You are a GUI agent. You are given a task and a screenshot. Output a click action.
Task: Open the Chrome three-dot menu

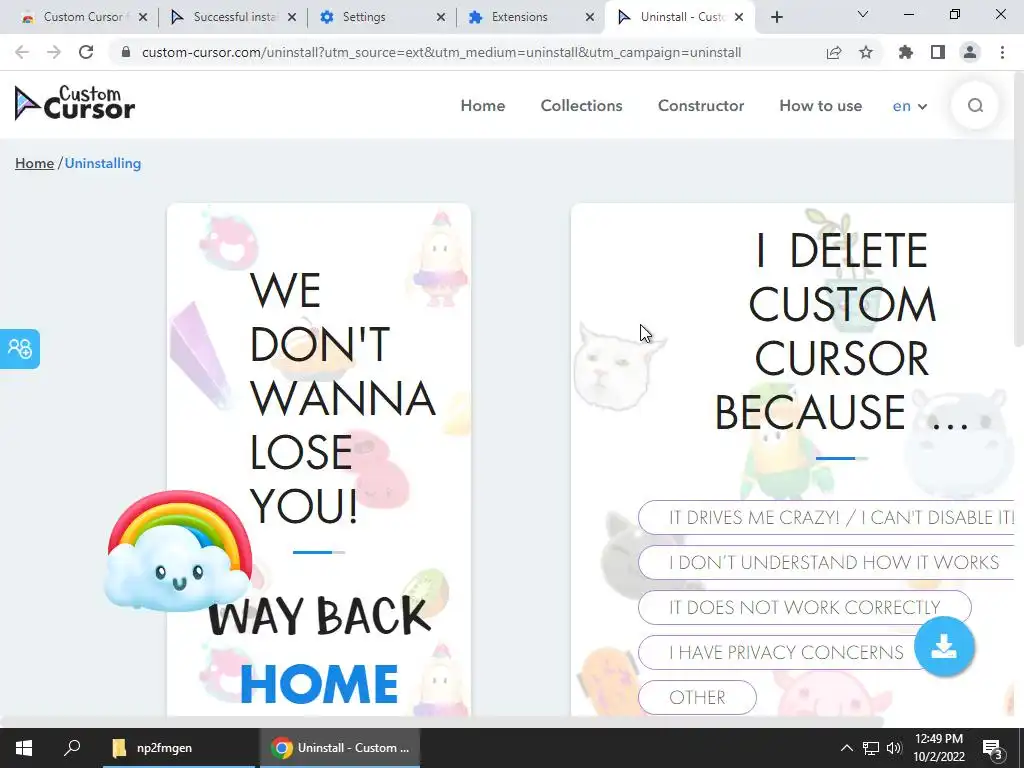[x=1002, y=52]
